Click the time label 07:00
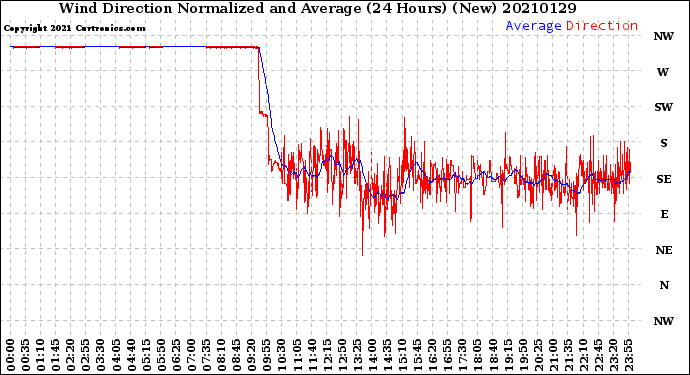 tap(191, 355)
